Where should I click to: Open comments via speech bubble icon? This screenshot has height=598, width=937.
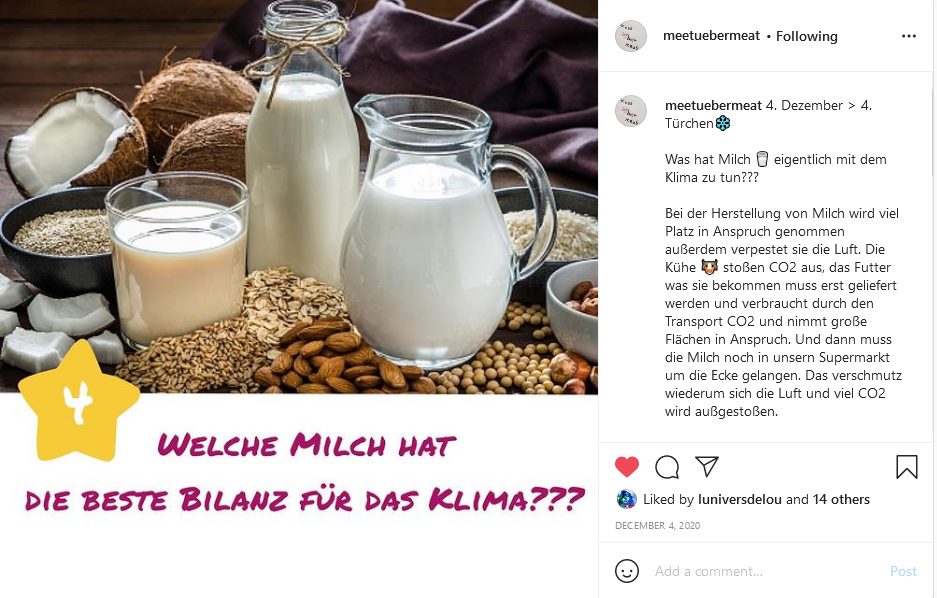[x=667, y=467]
